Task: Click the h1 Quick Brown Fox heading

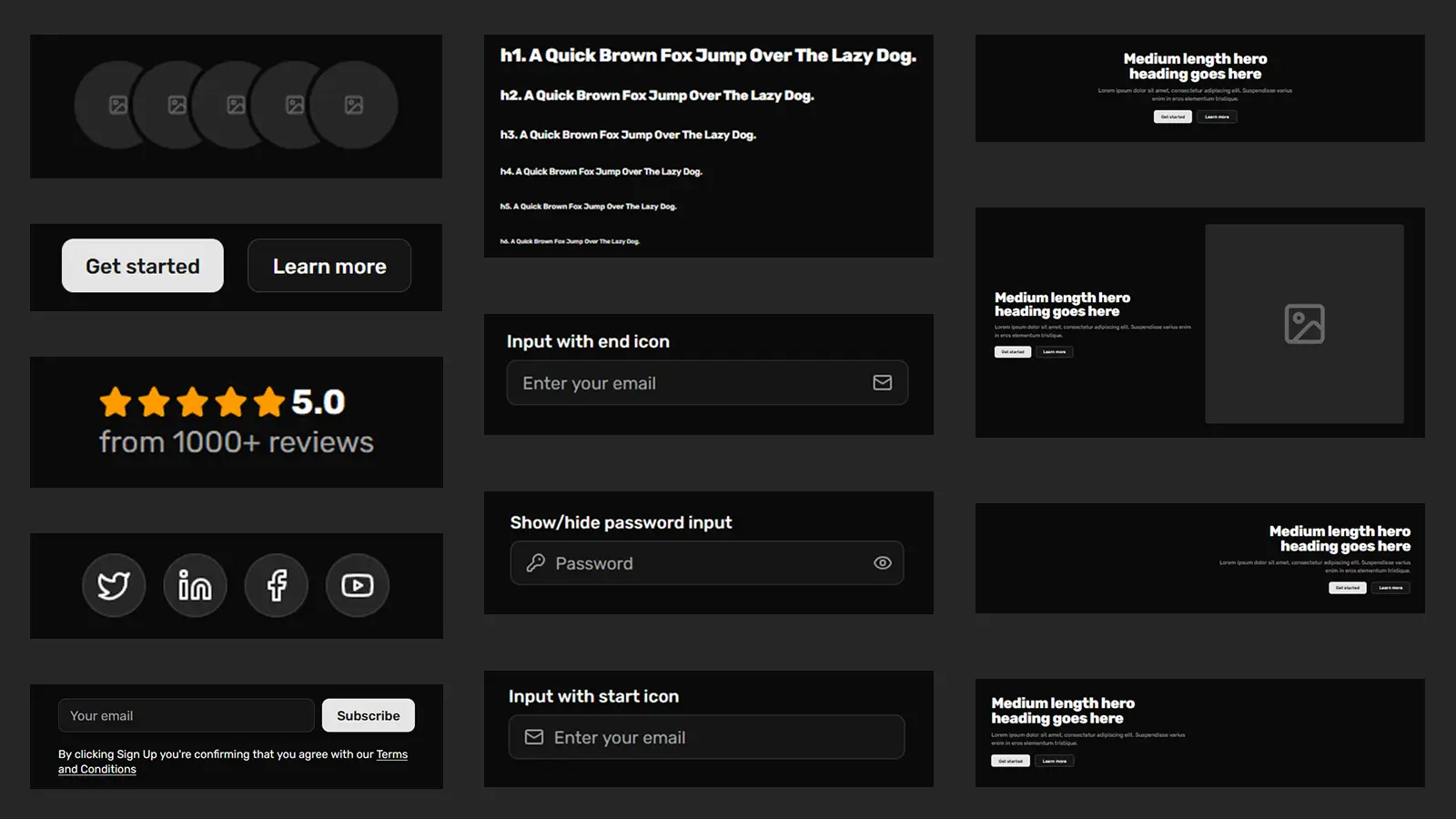Action: coord(708,55)
